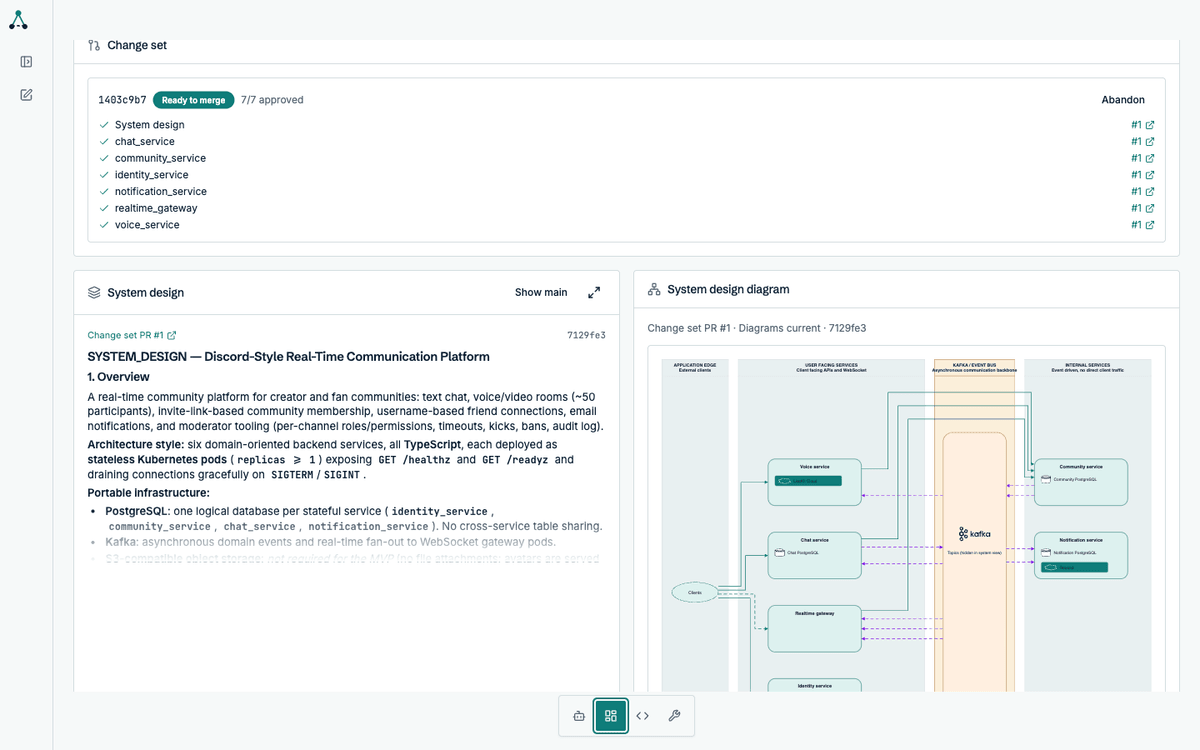Viewport: 1200px width, 750px height.
Task: Click the Ready to merge badge
Action: click(x=194, y=100)
